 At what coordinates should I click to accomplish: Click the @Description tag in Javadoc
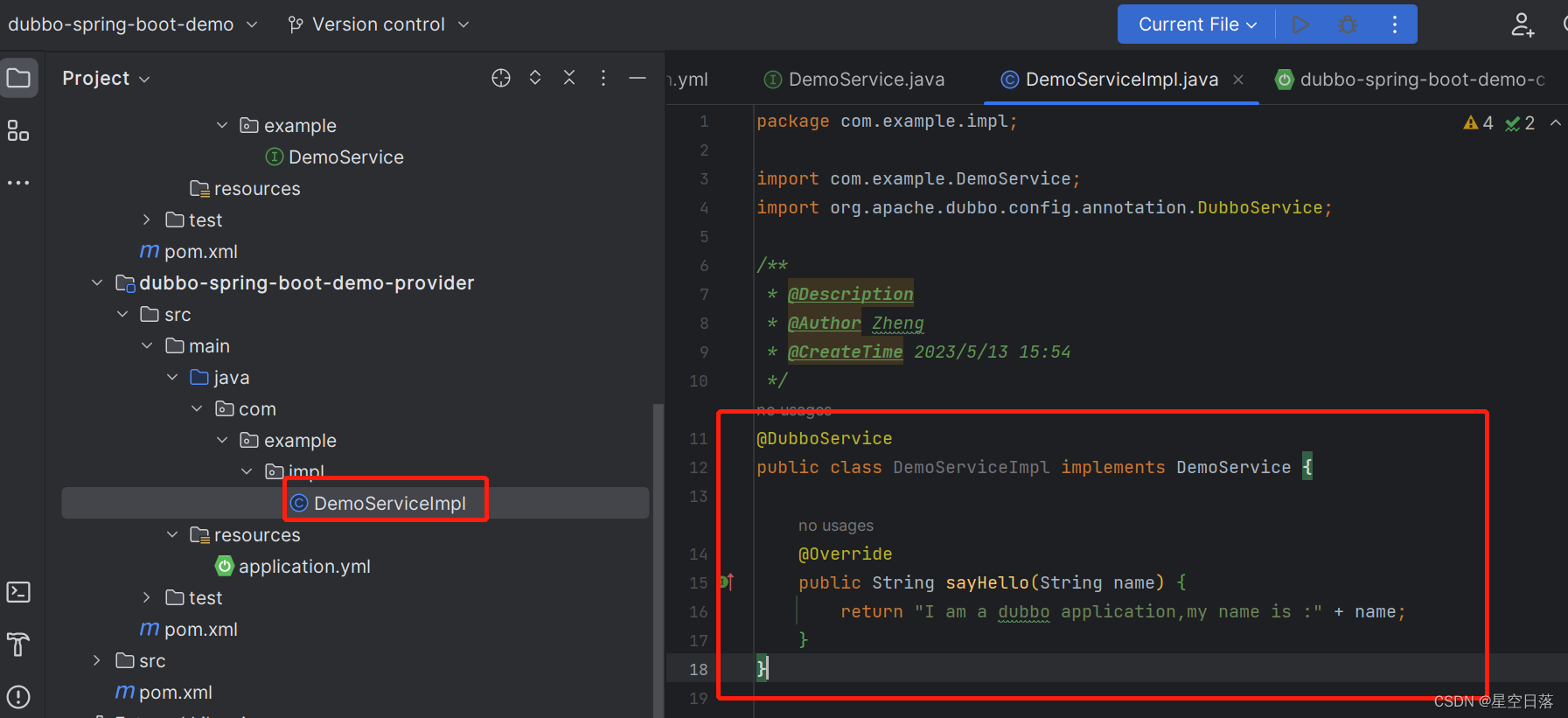pos(851,294)
